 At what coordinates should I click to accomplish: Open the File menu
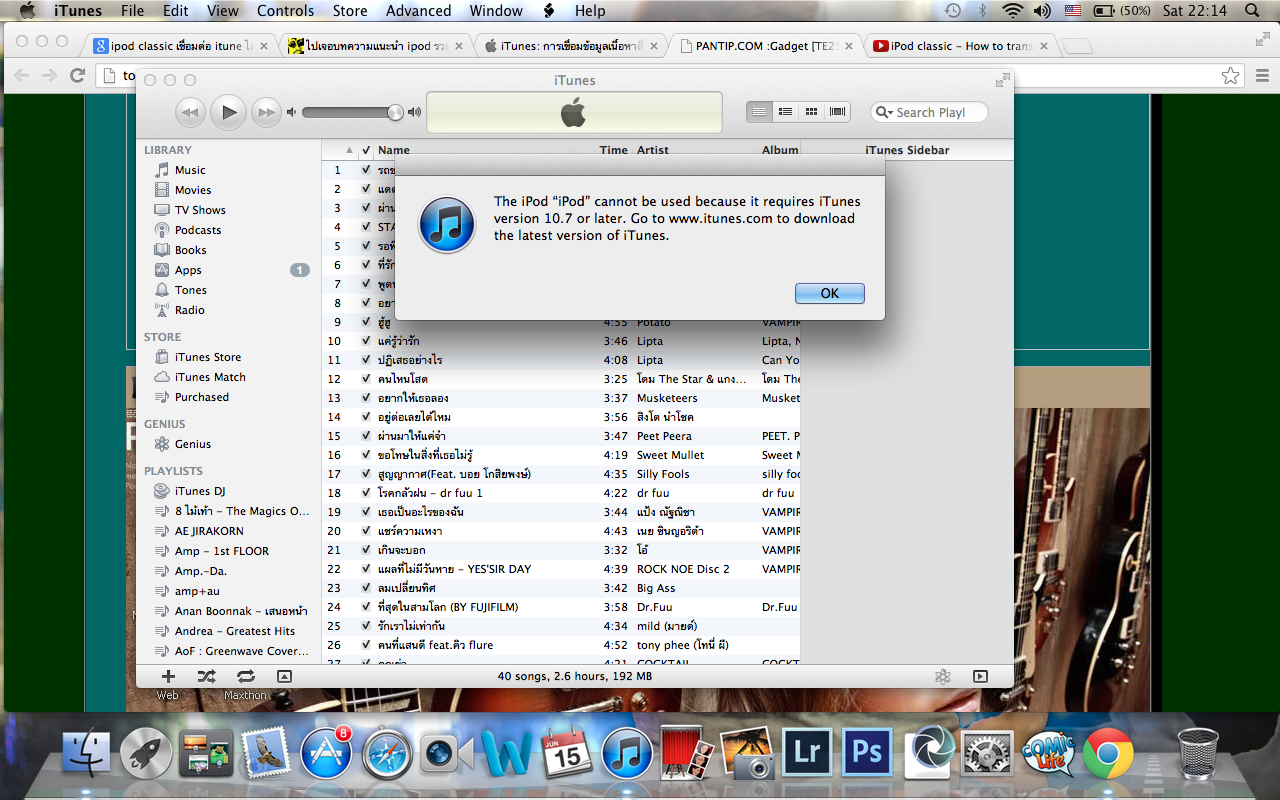132,11
